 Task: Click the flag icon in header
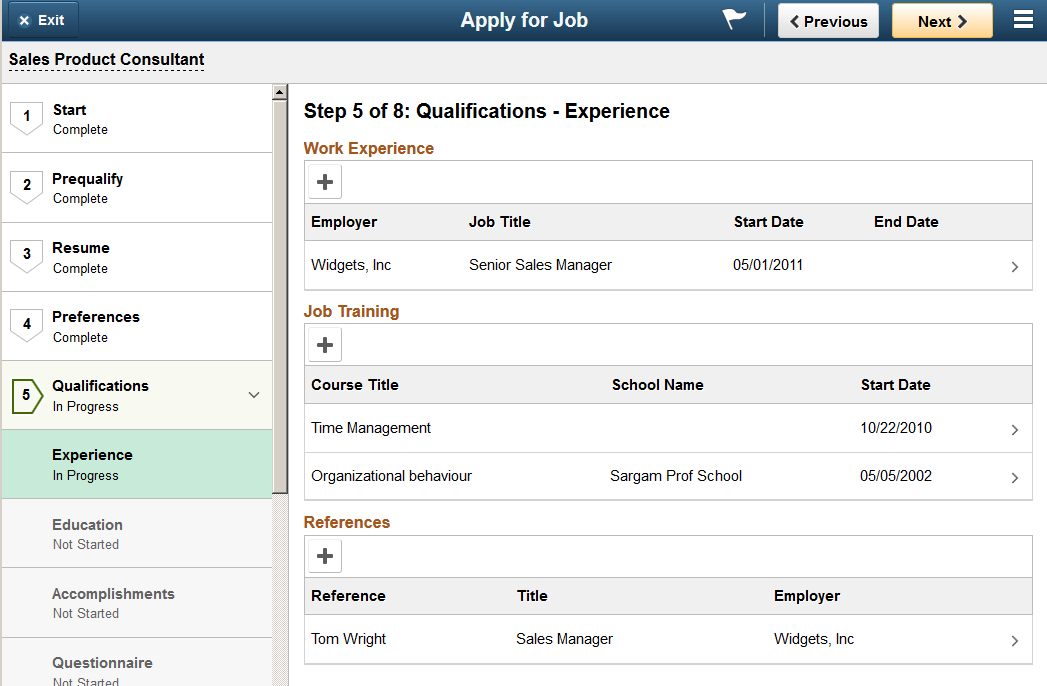(734, 19)
